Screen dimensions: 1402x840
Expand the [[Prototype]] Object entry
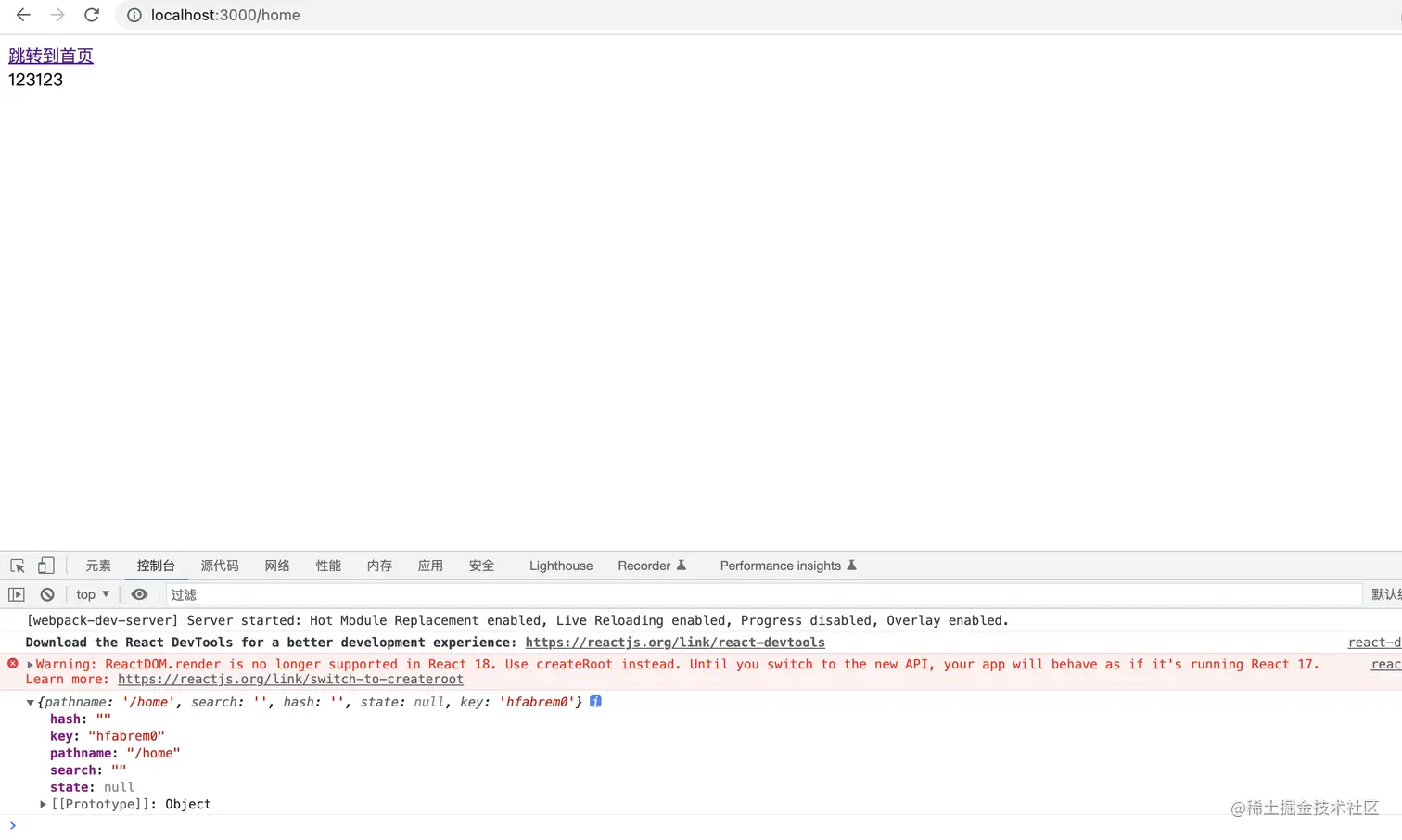43,805
